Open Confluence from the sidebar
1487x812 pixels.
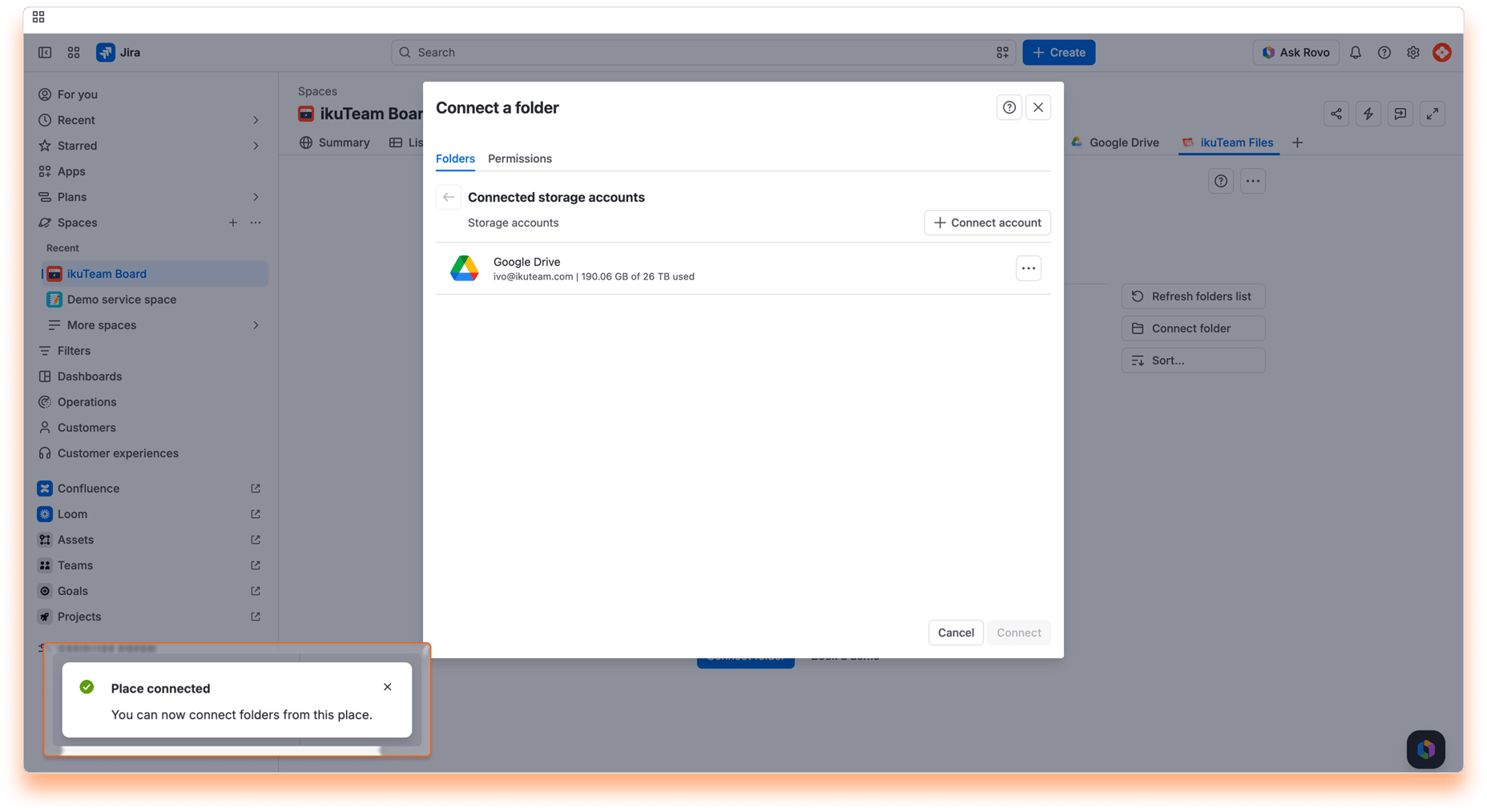tap(150, 488)
